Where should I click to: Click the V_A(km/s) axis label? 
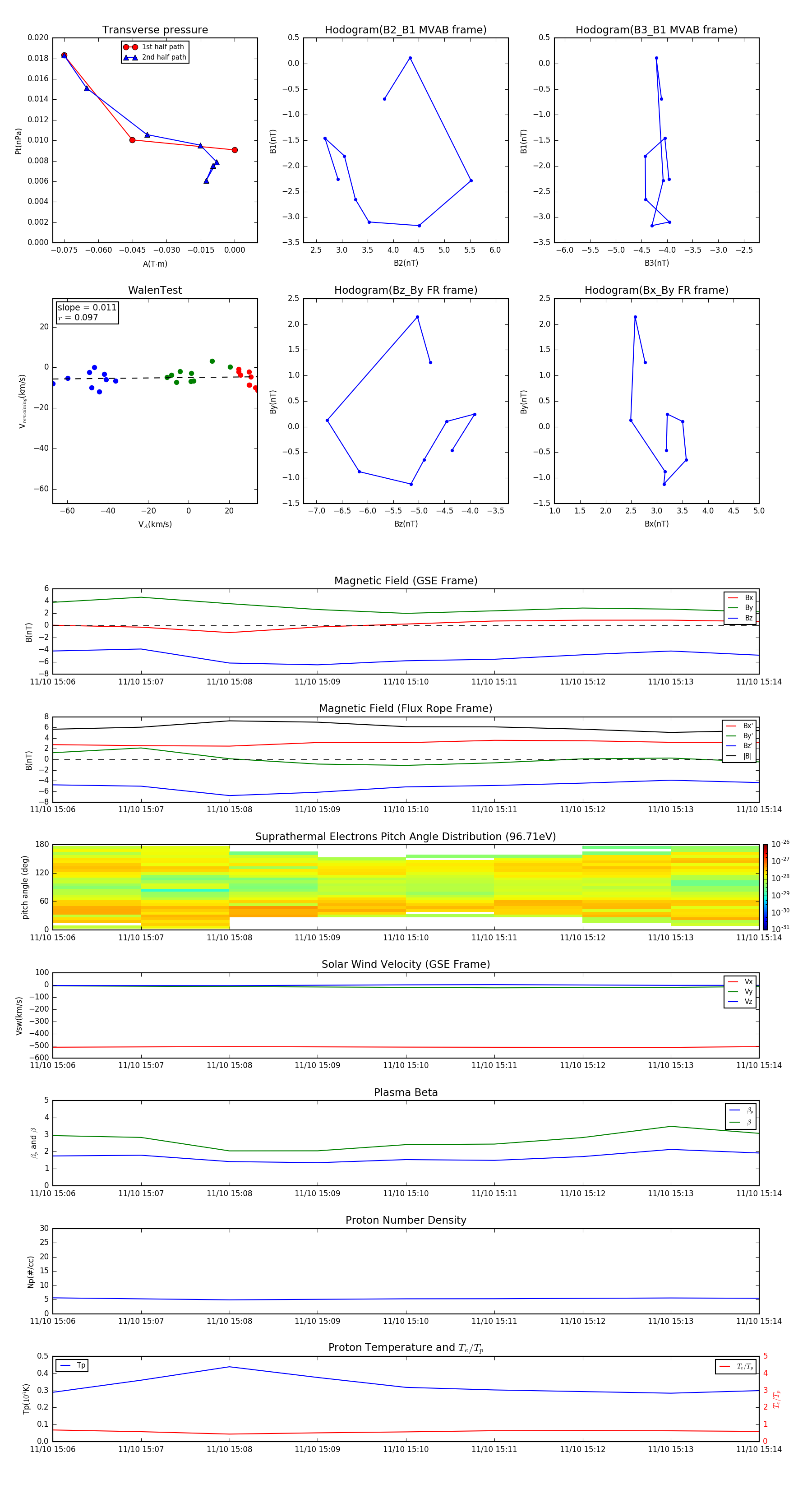[155, 524]
